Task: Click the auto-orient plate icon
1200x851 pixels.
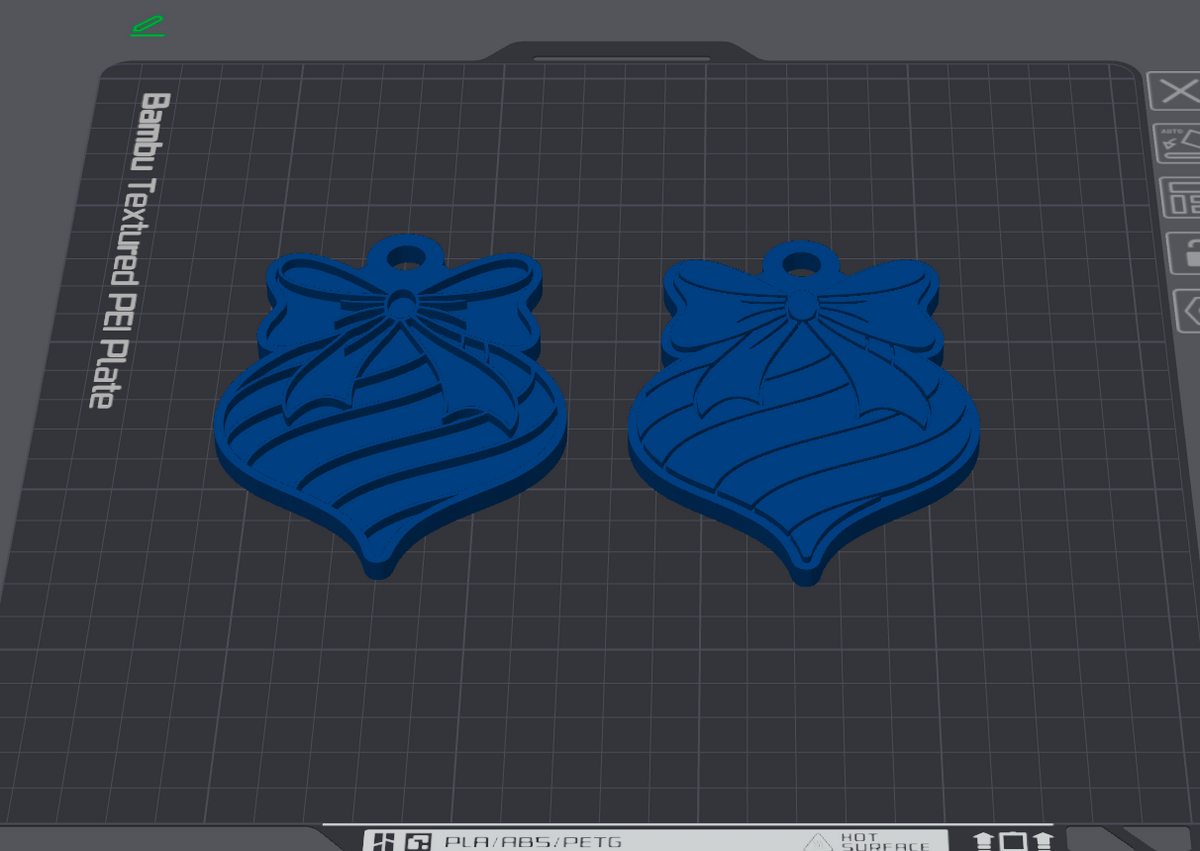Action: coord(1177,144)
